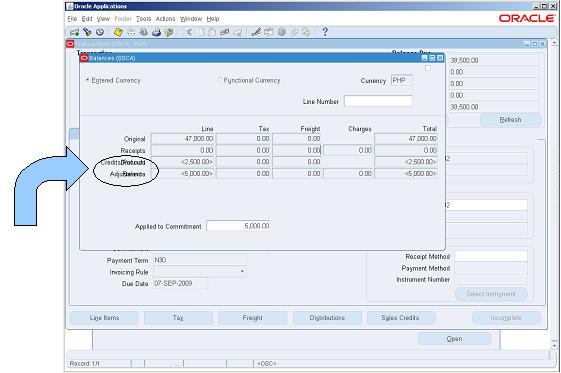Click Adjustments row Charges value 0.00
This screenshot has width=561, height=373.
(x=348, y=173)
